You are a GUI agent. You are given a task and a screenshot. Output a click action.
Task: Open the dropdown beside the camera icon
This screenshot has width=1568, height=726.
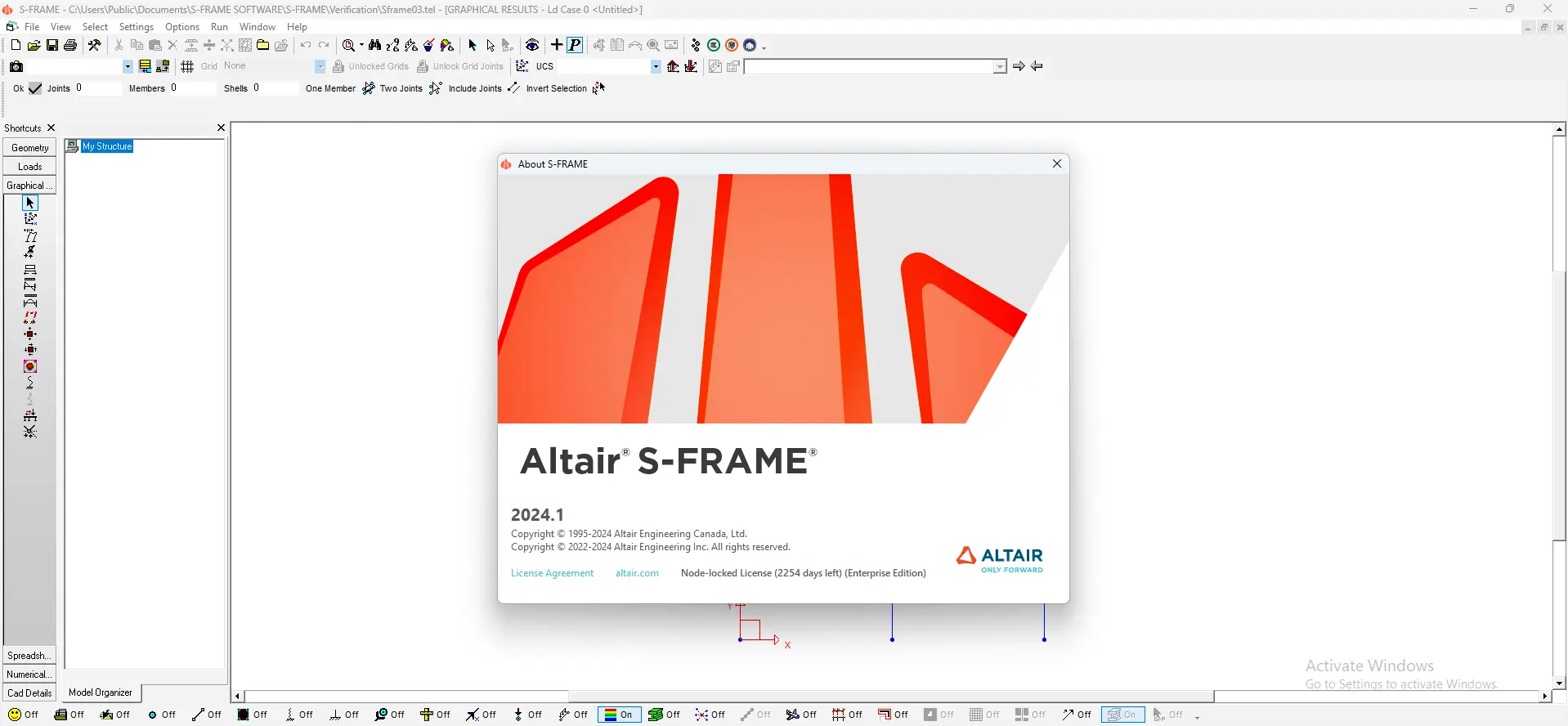[x=128, y=67]
